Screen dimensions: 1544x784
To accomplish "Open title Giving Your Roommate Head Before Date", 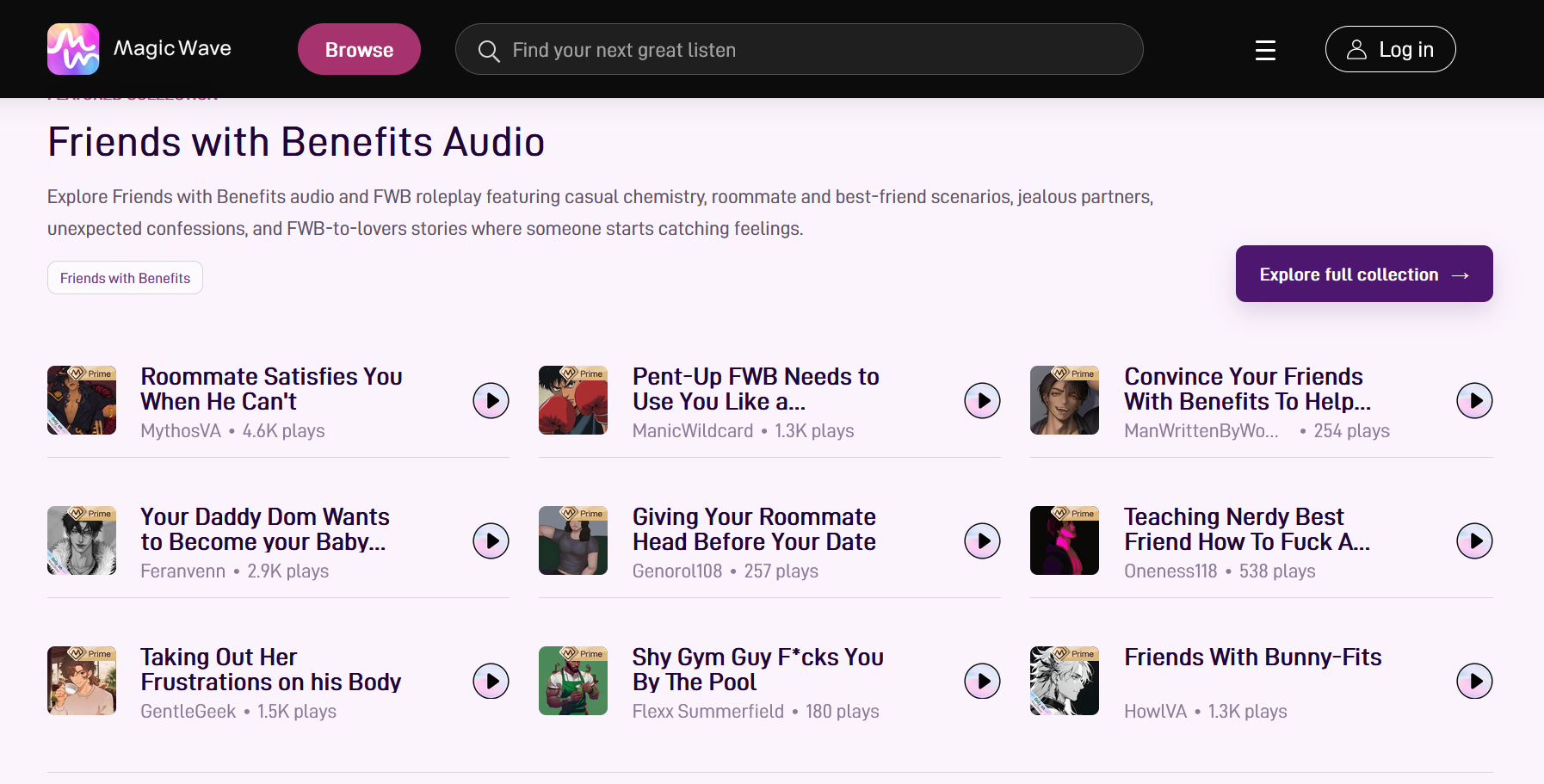I will click(754, 529).
